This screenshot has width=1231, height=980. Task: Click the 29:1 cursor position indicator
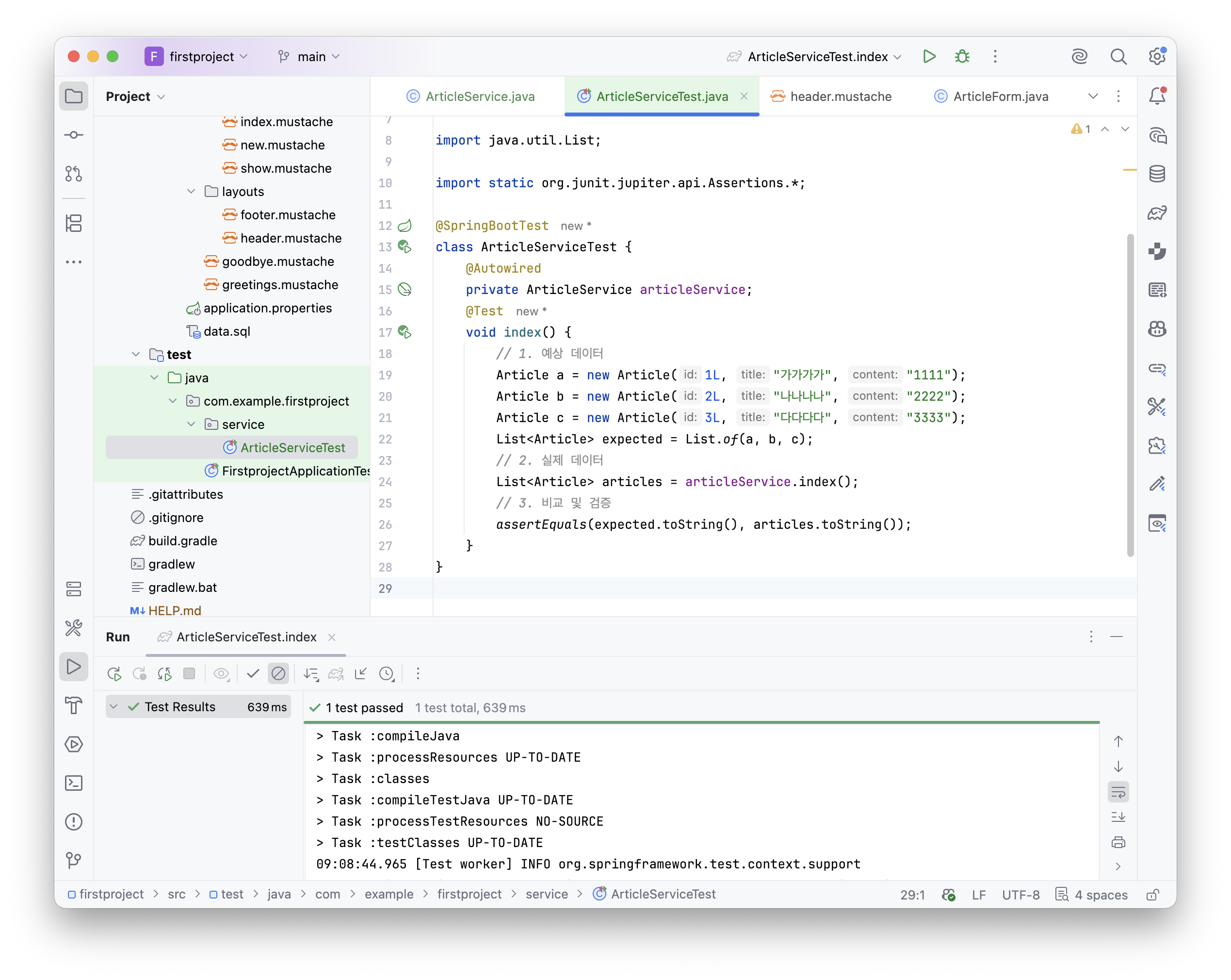tap(912, 894)
